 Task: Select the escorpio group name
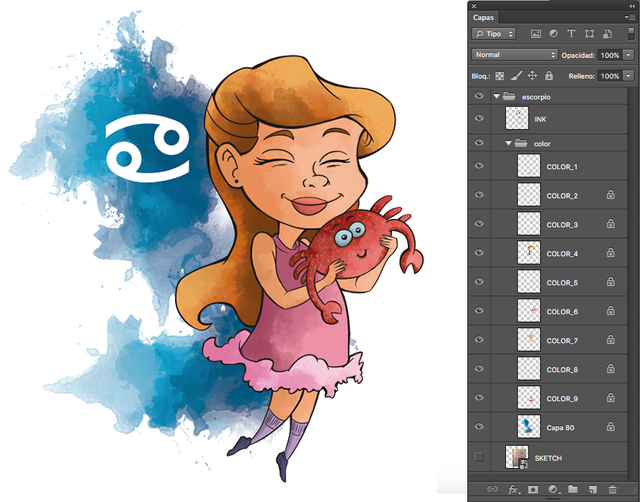click(536, 97)
